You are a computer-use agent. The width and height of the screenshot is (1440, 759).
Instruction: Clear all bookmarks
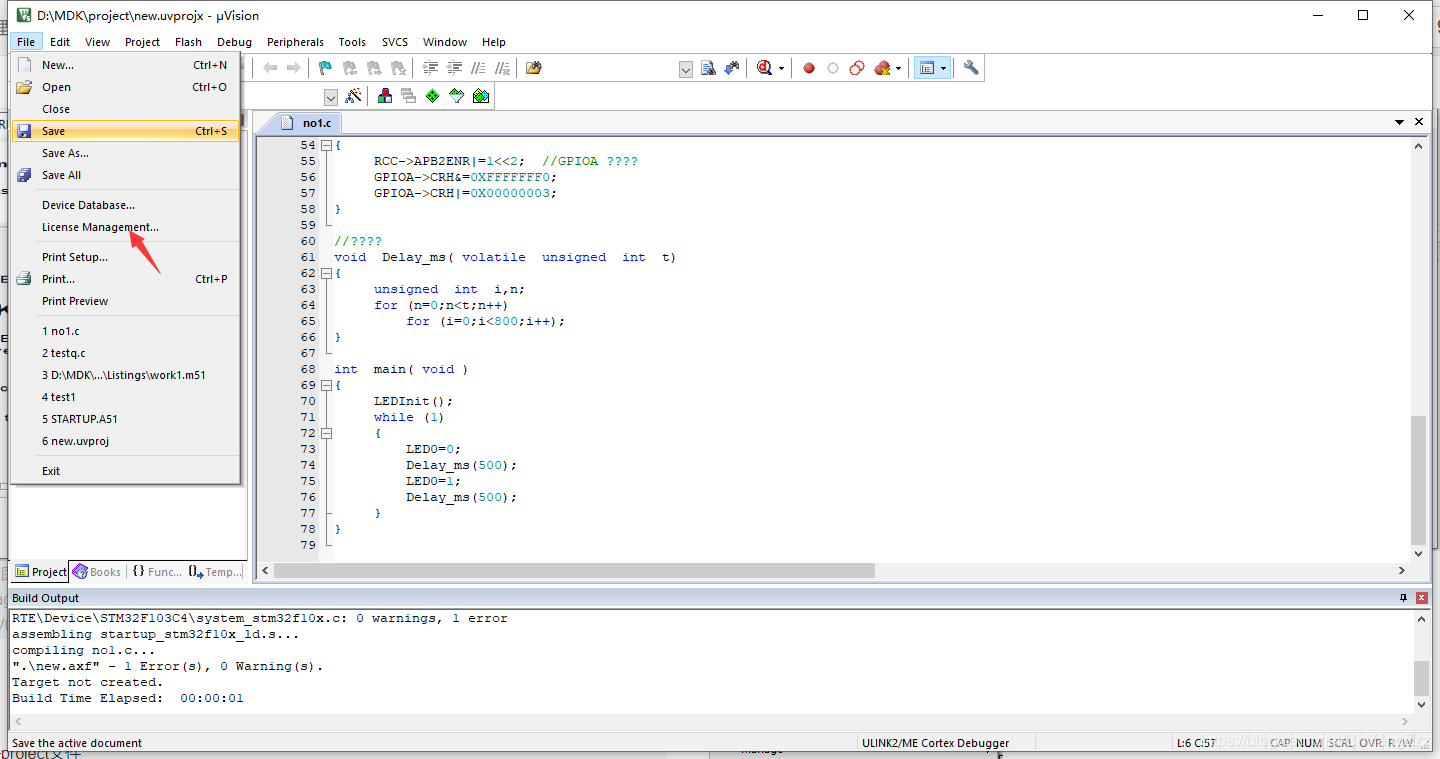(x=397, y=68)
